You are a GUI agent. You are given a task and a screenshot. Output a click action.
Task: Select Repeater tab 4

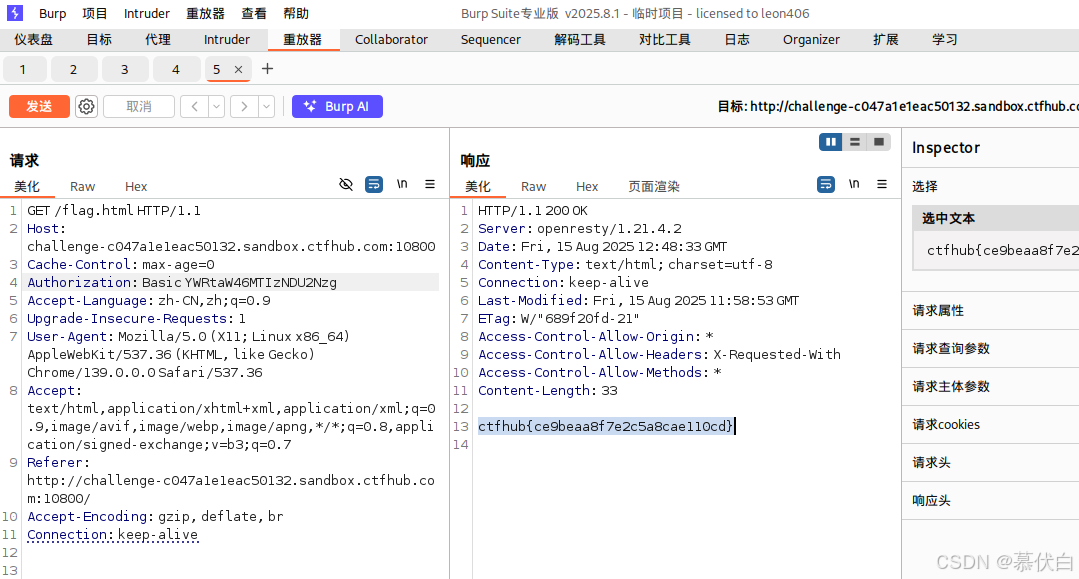tap(175, 70)
